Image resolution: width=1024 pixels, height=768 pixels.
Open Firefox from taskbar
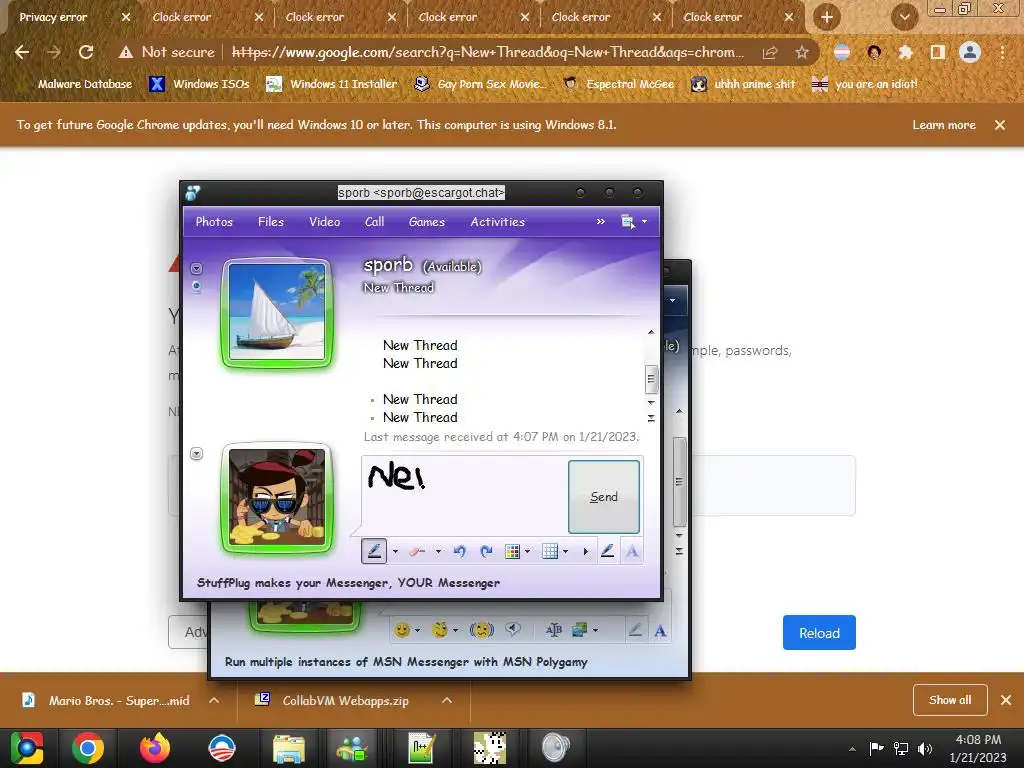coord(155,748)
